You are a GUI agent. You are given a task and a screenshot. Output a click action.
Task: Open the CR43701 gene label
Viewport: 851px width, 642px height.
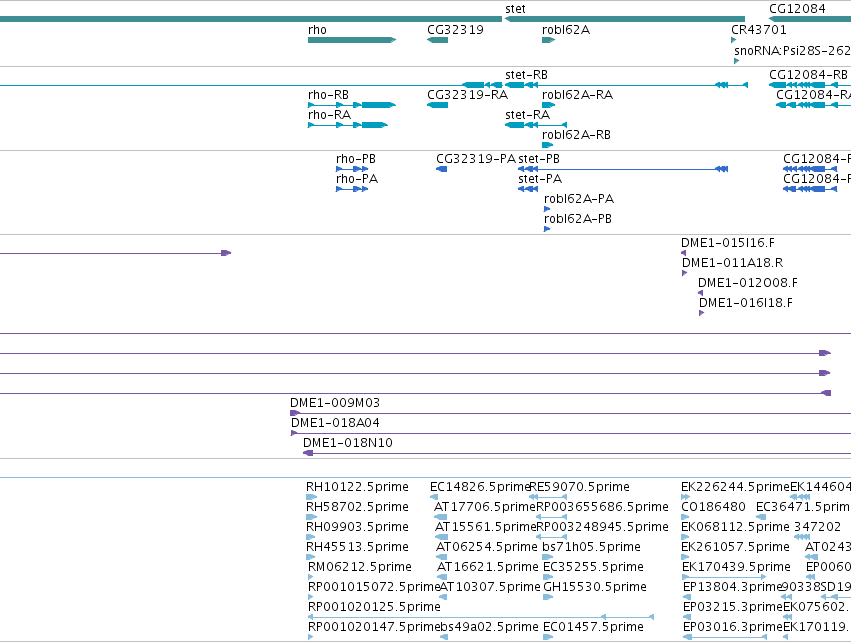758,30
